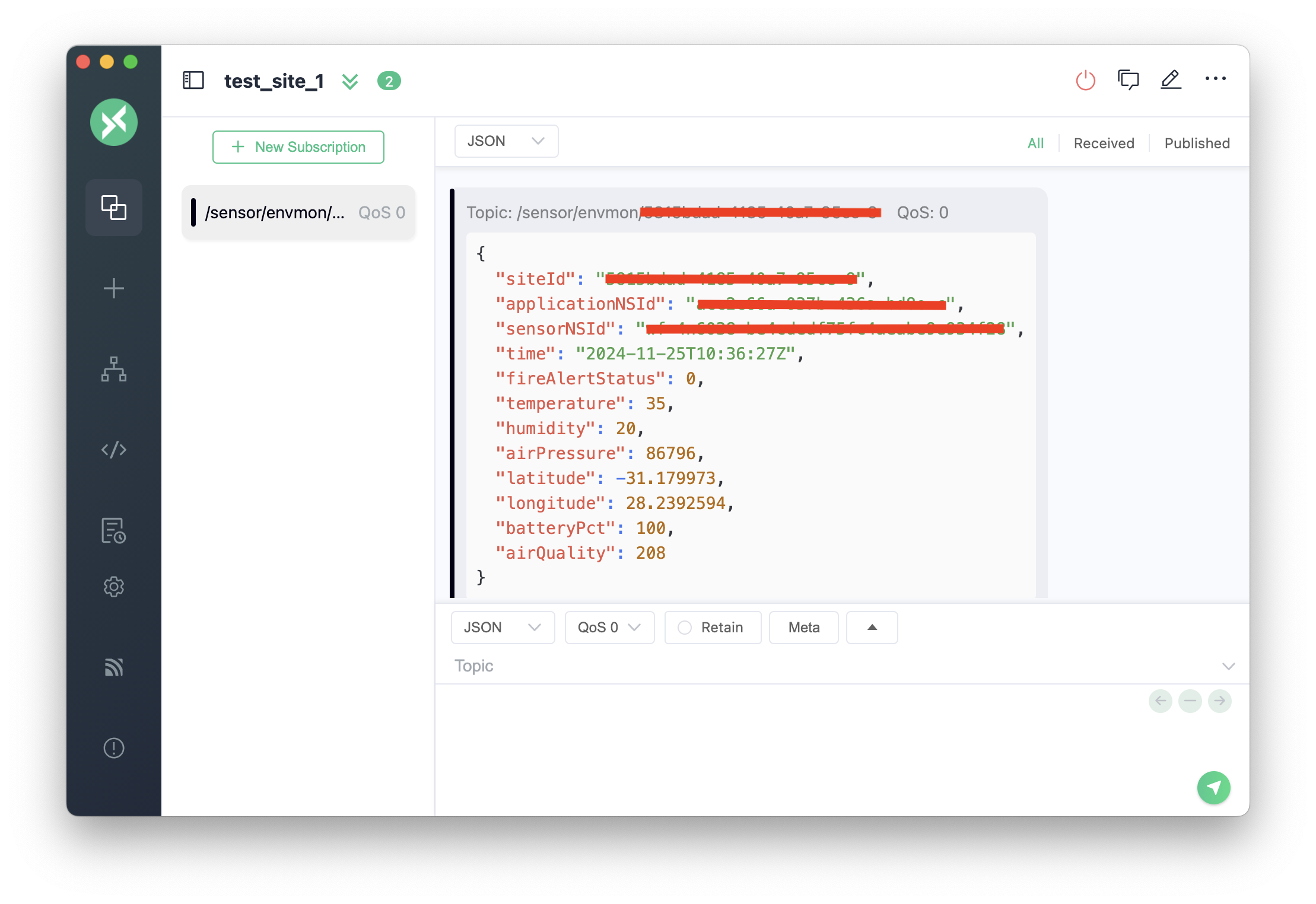Edit connection with pencil icon
This screenshot has height=904, width=1316.
pos(1171,79)
